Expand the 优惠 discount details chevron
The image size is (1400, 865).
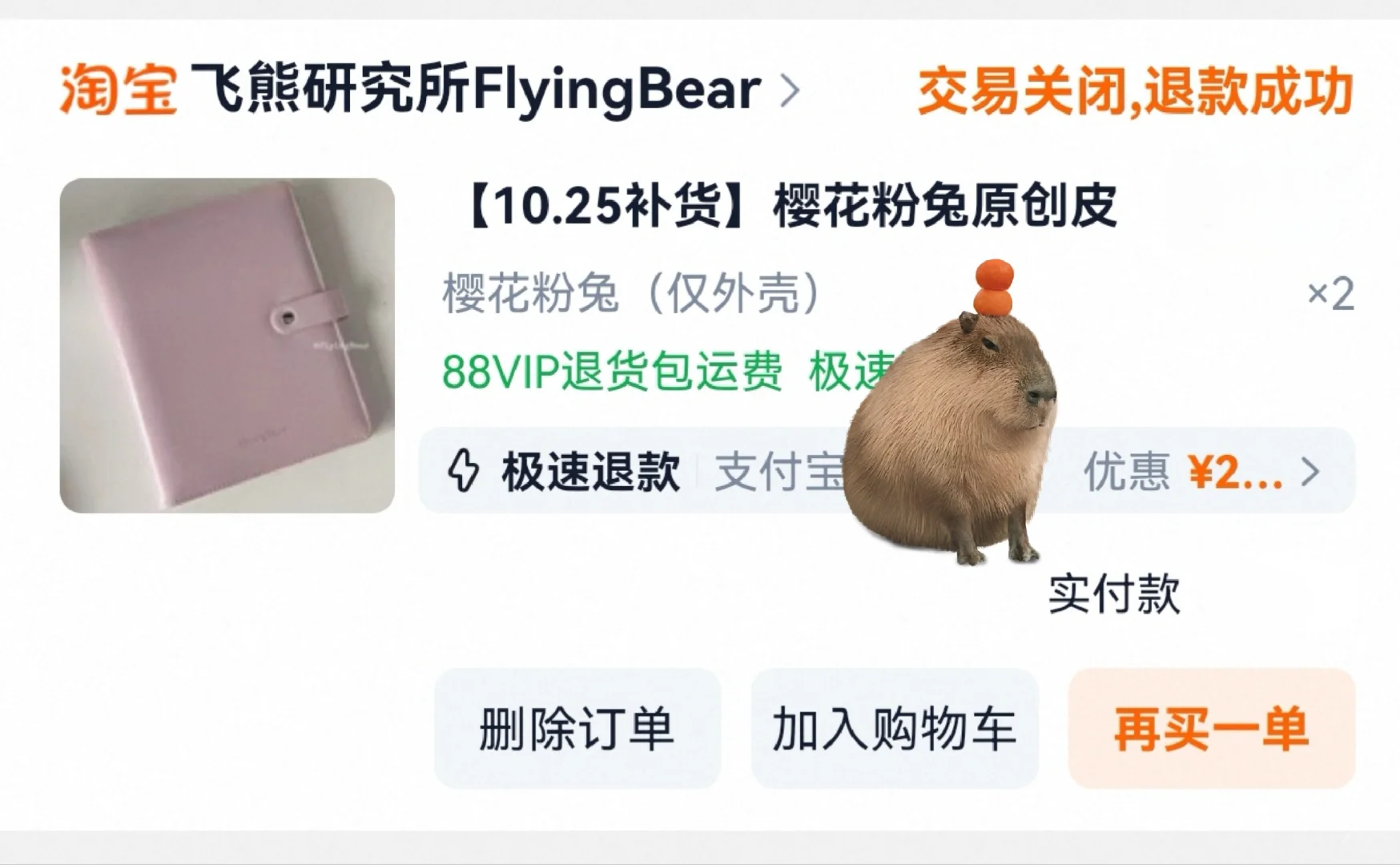point(1310,472)
